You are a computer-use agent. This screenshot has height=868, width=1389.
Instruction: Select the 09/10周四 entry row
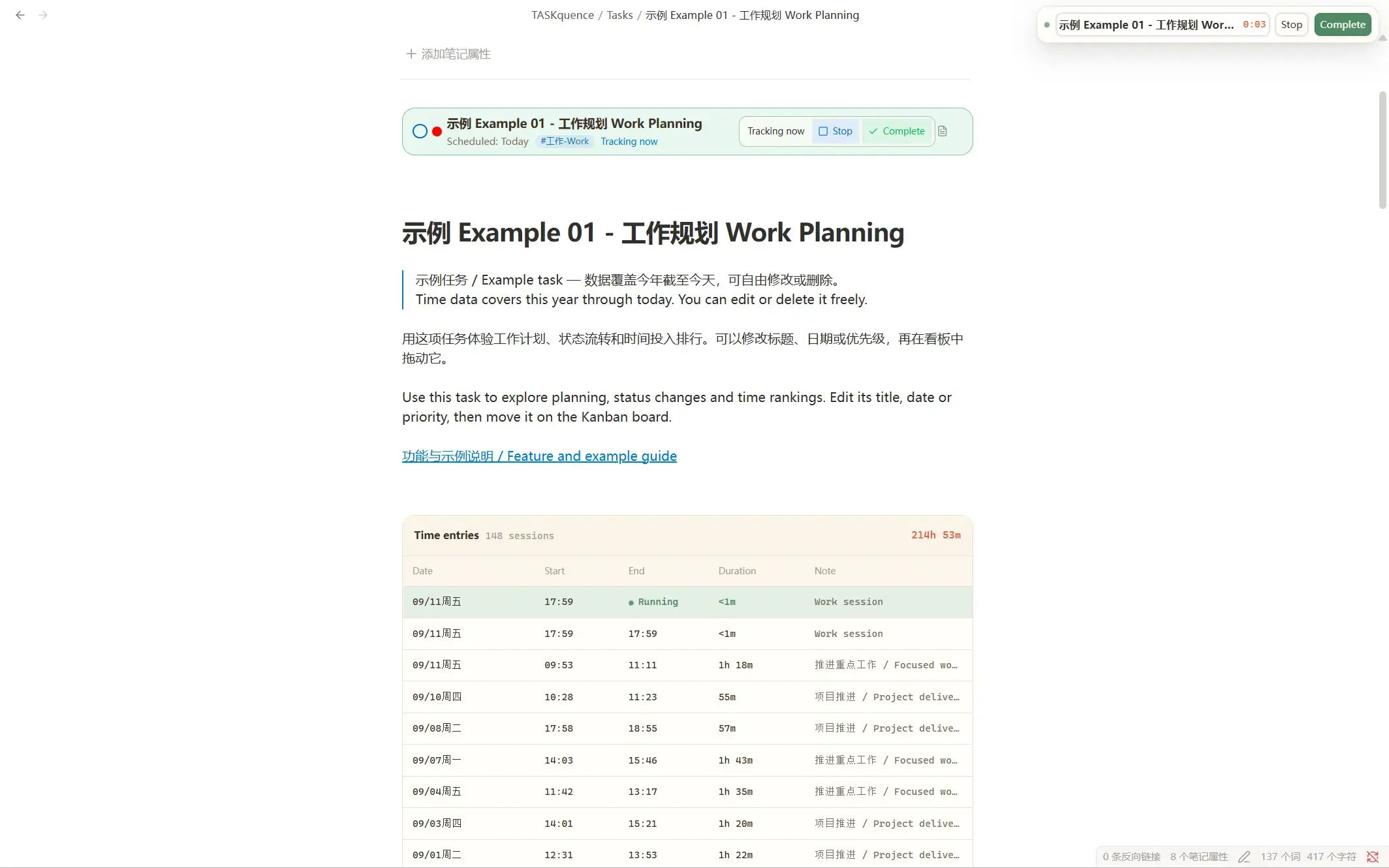(687, 697)
